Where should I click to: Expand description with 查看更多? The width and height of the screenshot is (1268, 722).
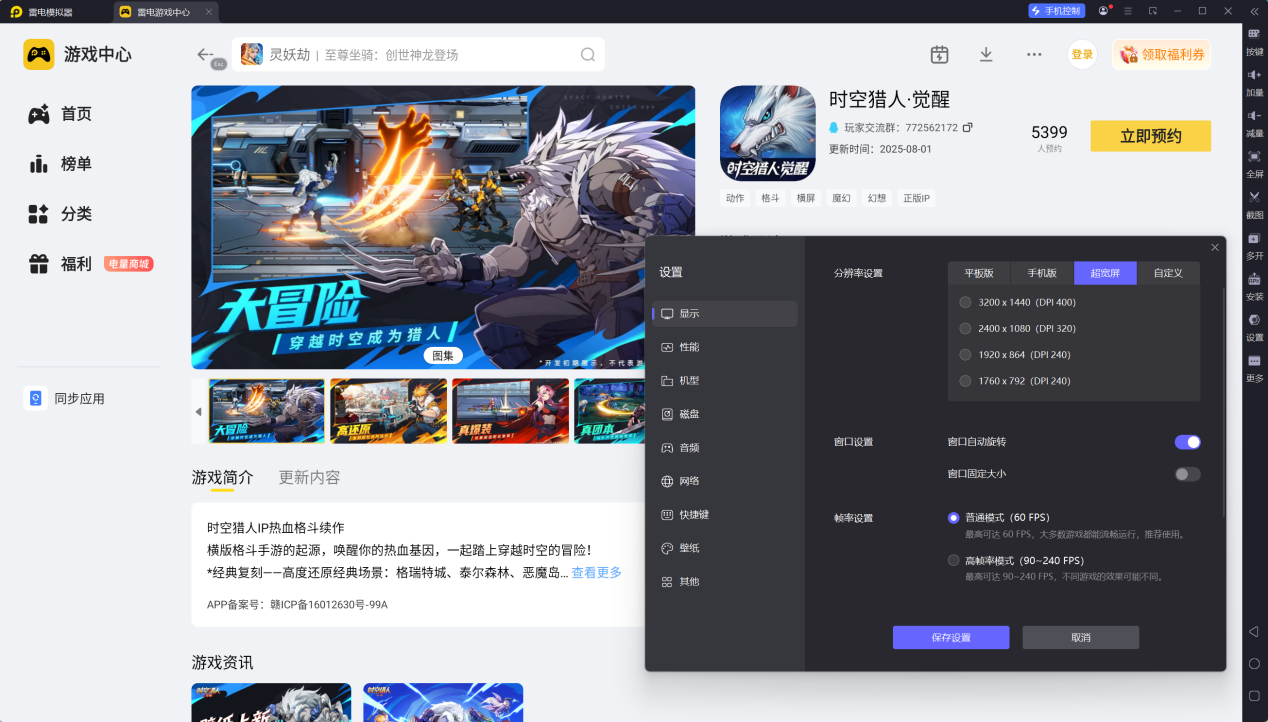coord(596,573)
